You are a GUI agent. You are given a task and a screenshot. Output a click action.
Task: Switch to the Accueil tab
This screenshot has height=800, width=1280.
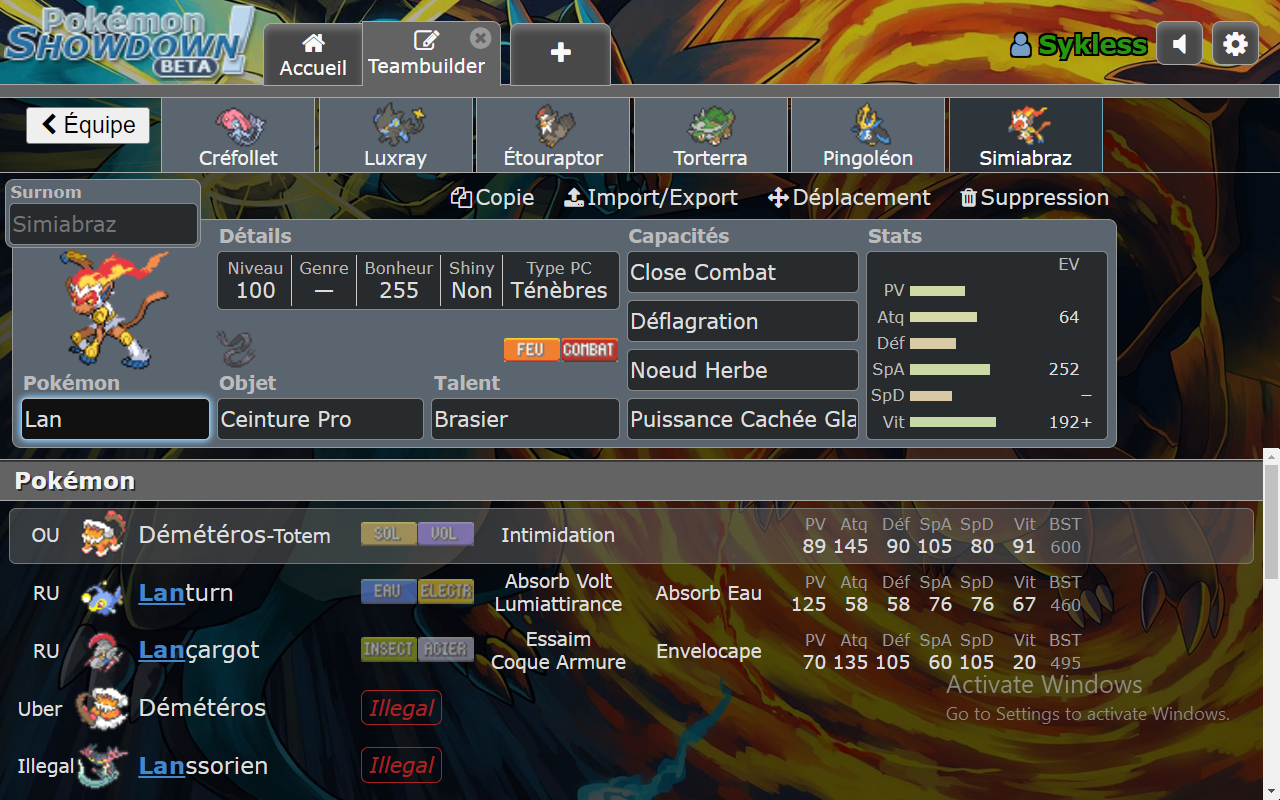[313, 54]
